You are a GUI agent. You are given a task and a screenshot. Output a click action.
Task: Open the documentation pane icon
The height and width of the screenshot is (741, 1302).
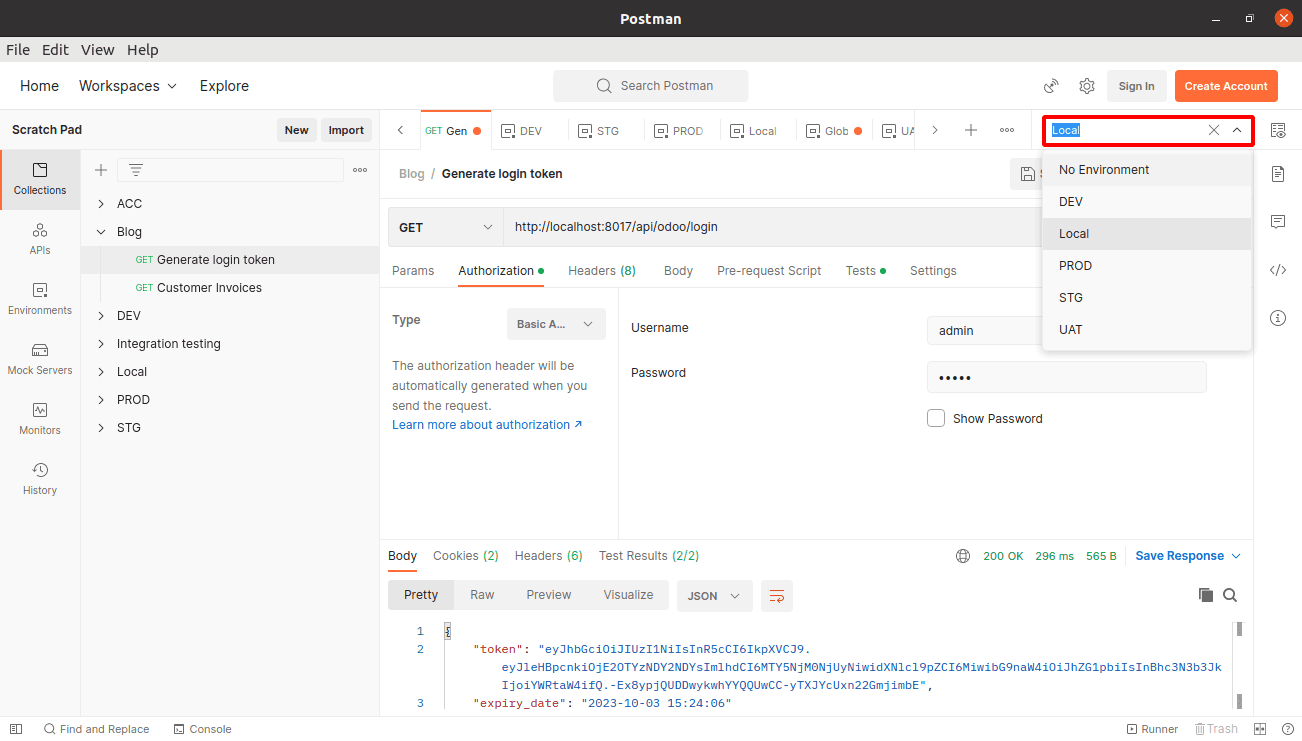tap(1278, 174)
